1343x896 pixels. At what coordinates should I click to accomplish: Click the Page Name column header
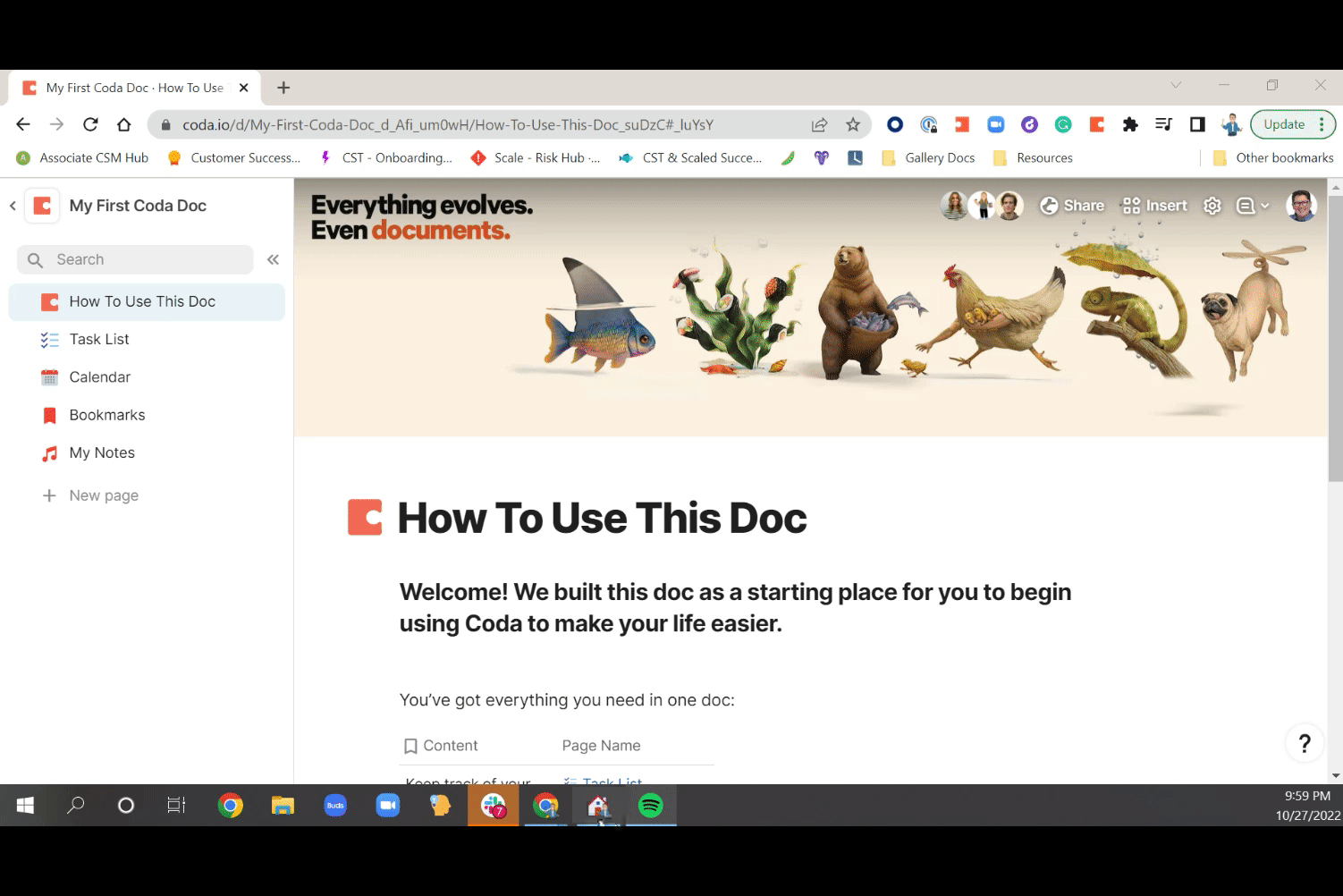point(601,746)
